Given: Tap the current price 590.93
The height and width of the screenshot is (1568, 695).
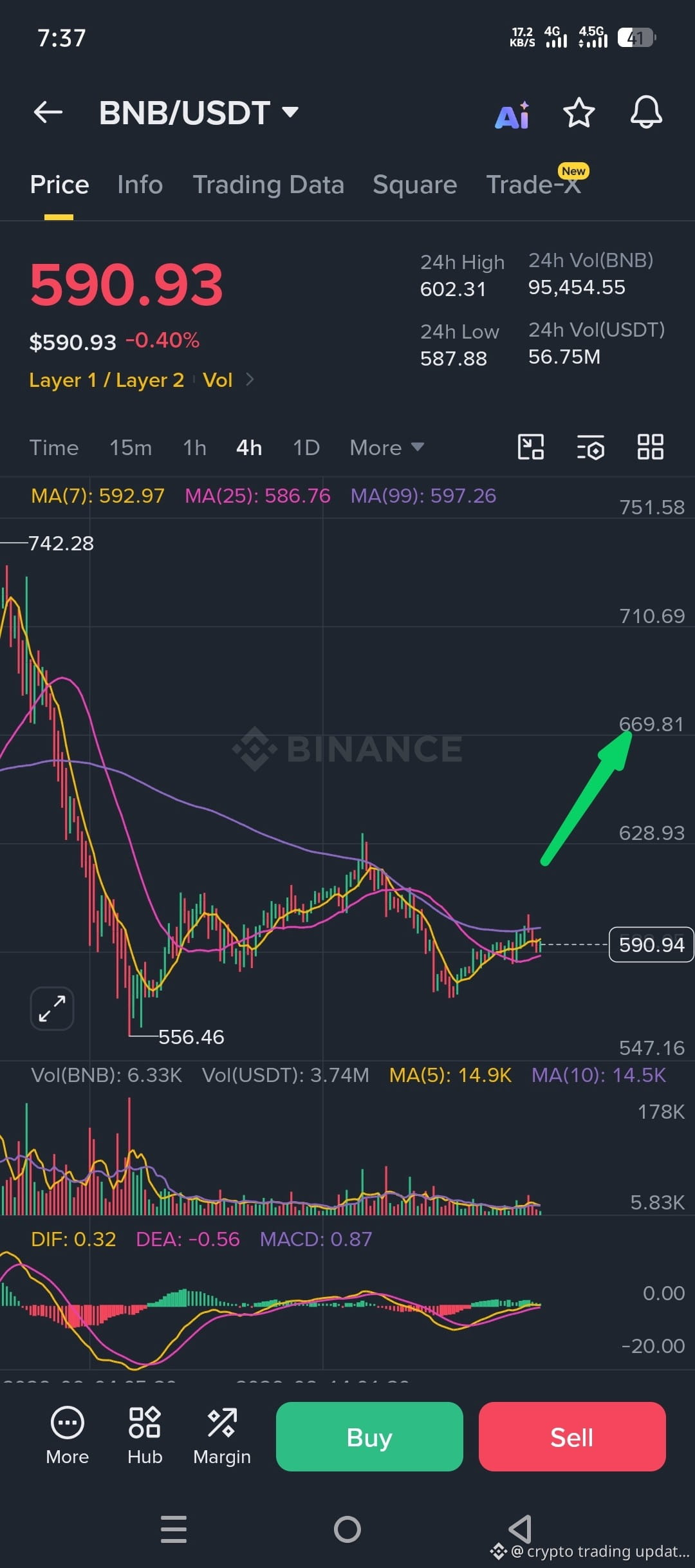Looking at the screenshot, I should [x=127, y=285].
